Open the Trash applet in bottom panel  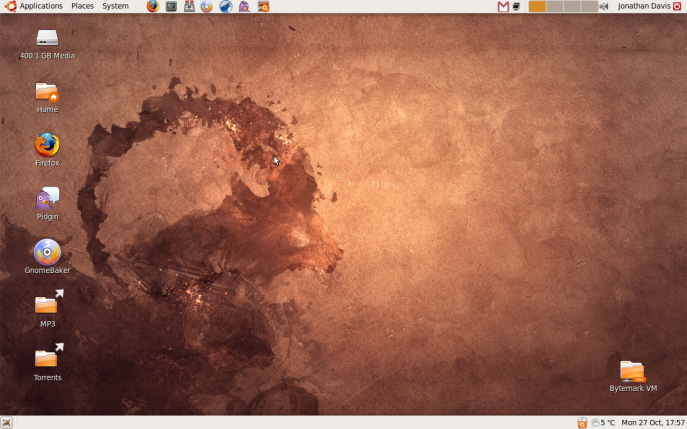coord(582,423)
